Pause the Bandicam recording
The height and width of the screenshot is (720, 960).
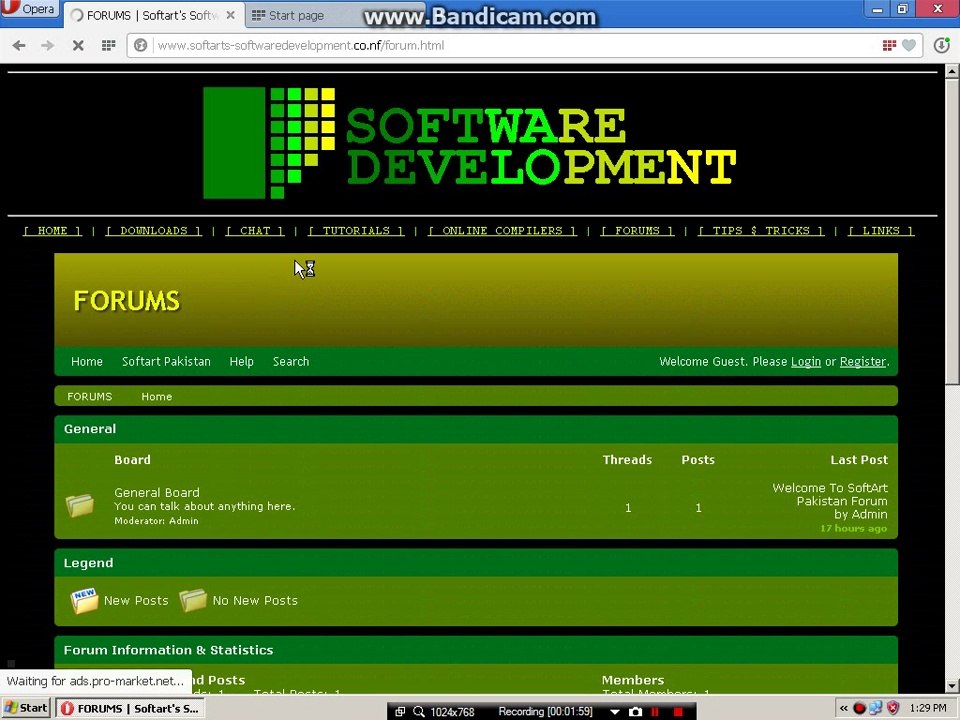(x=655, y=711)
